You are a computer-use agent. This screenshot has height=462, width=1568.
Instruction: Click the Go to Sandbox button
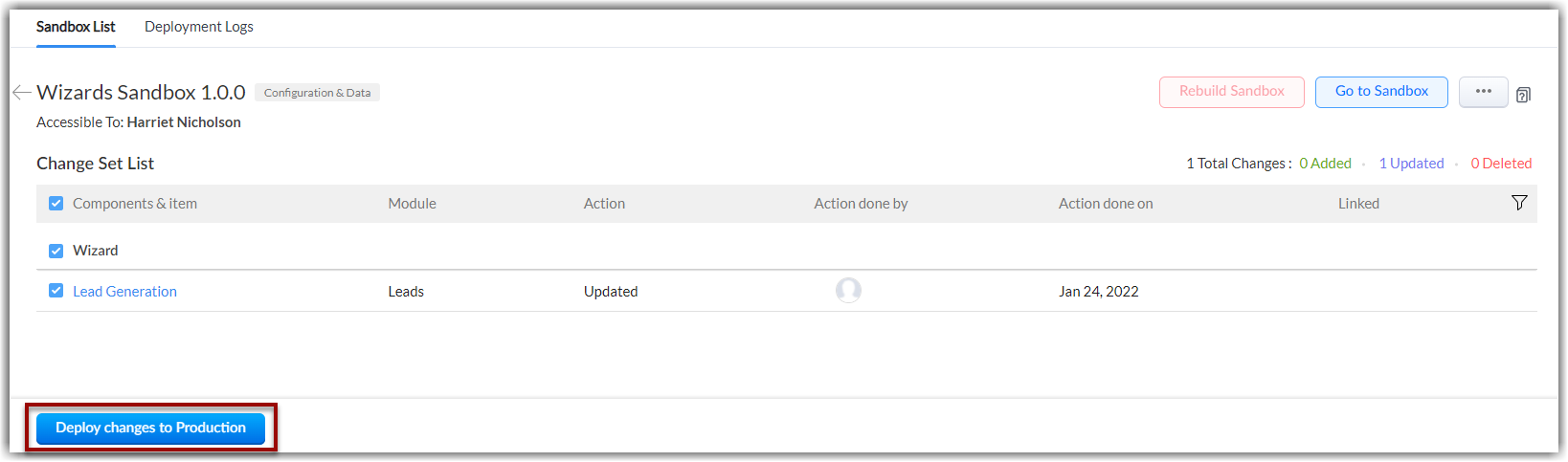(1380, 92)
